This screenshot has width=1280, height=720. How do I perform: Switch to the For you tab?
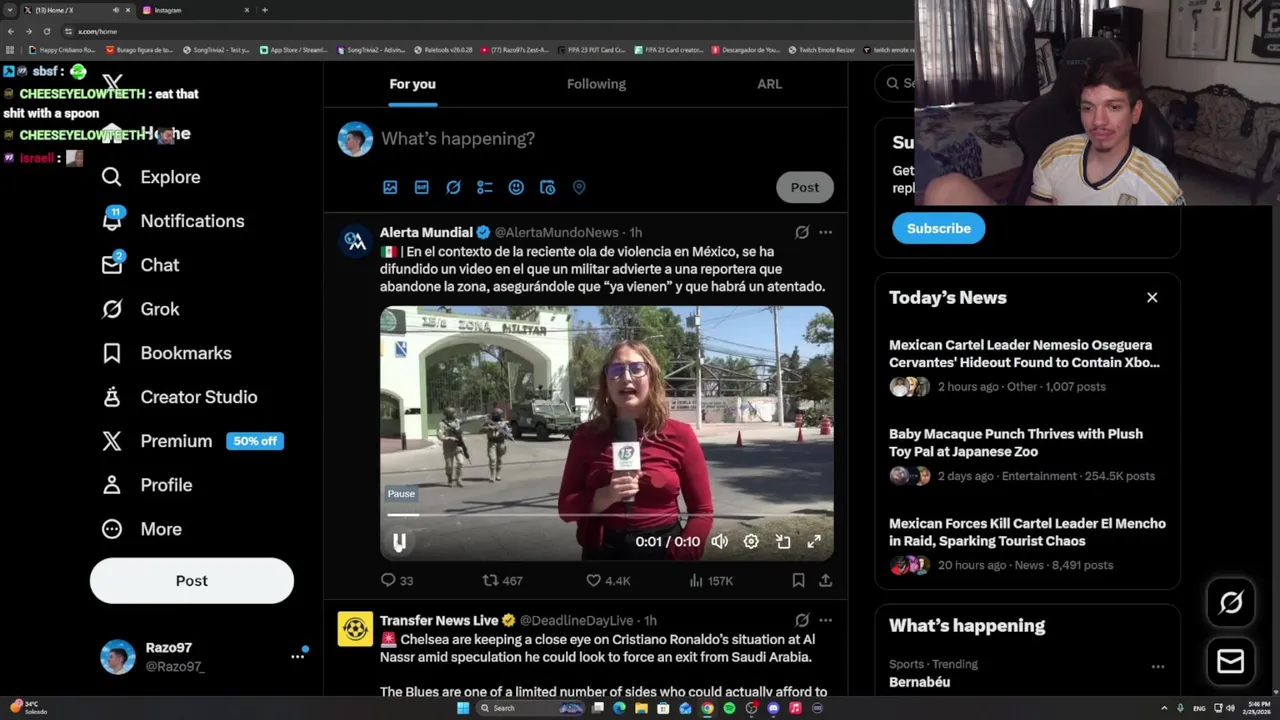[412, 84]
